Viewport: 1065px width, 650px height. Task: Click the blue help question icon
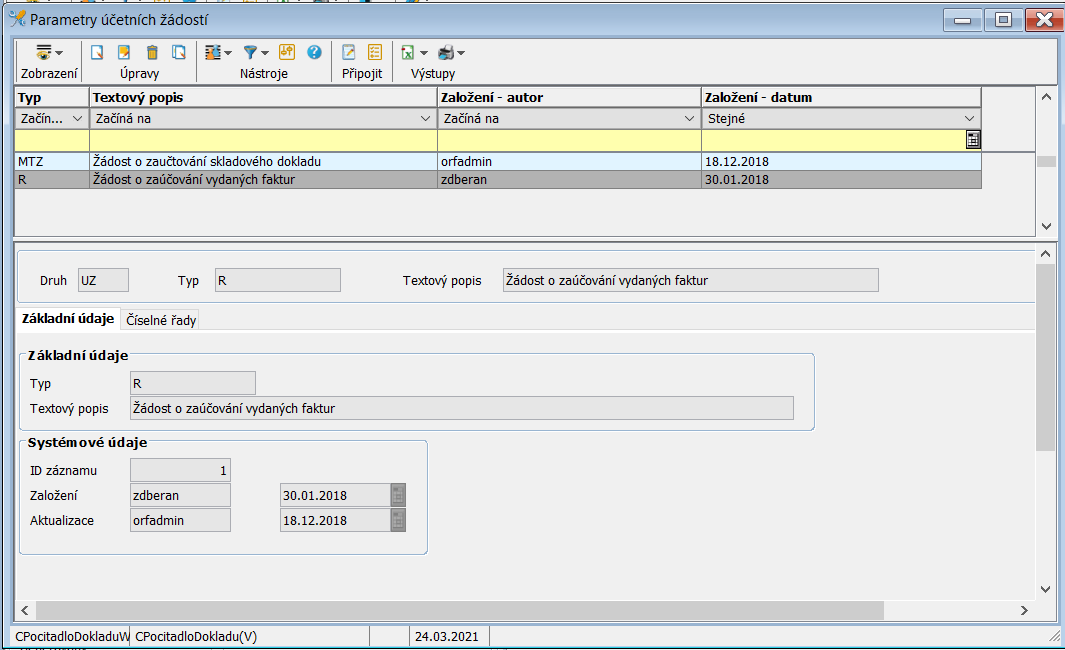click(x=314, y=52)
